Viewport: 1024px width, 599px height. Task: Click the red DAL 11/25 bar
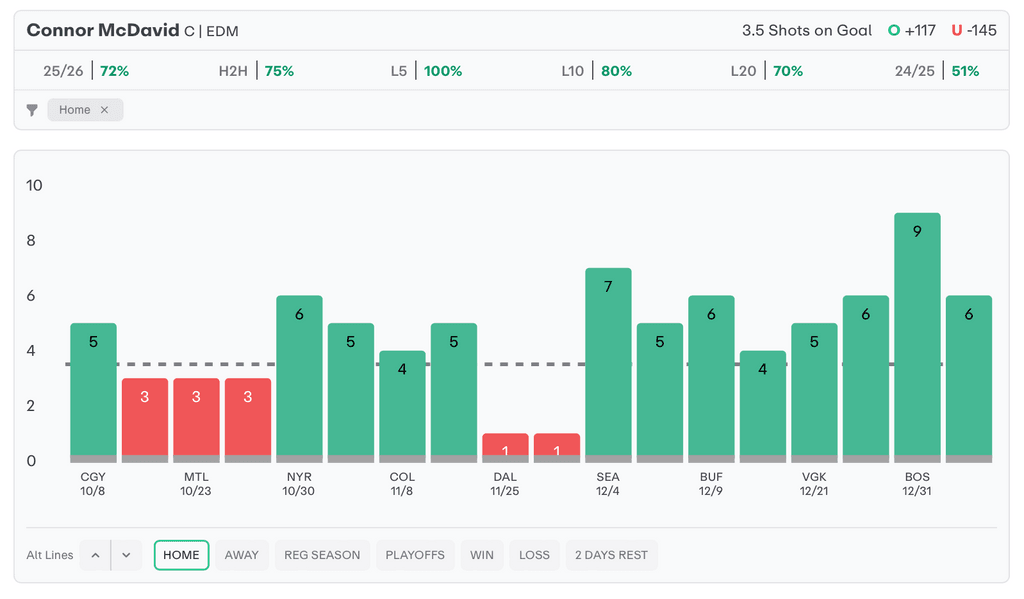[505, 446]
